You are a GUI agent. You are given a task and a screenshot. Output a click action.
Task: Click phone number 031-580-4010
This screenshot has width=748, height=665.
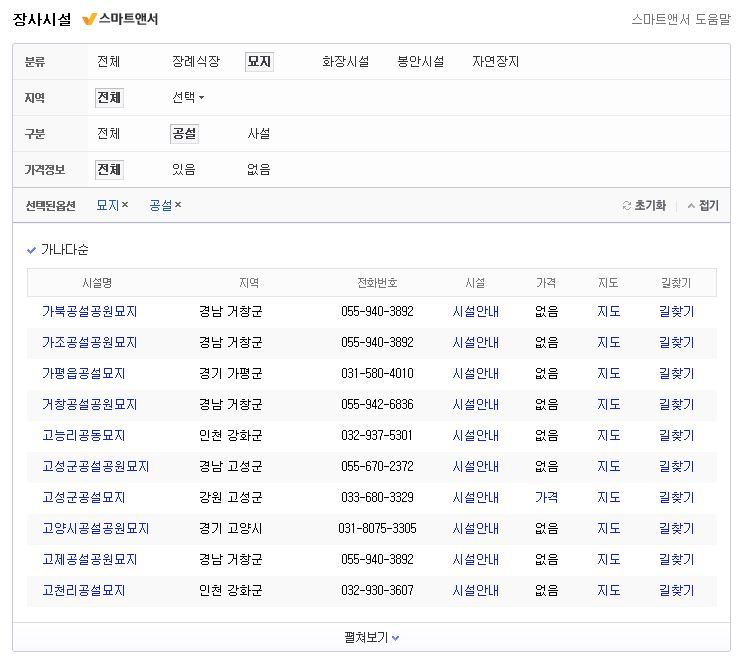(x=377, y=374)
